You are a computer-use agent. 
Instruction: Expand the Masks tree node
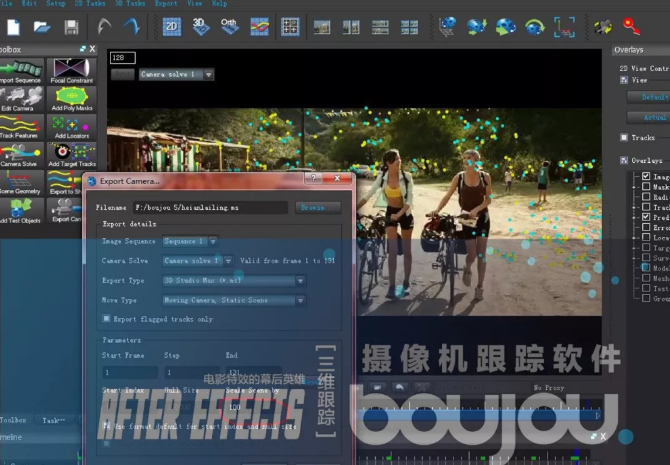(x=634, y=187)
